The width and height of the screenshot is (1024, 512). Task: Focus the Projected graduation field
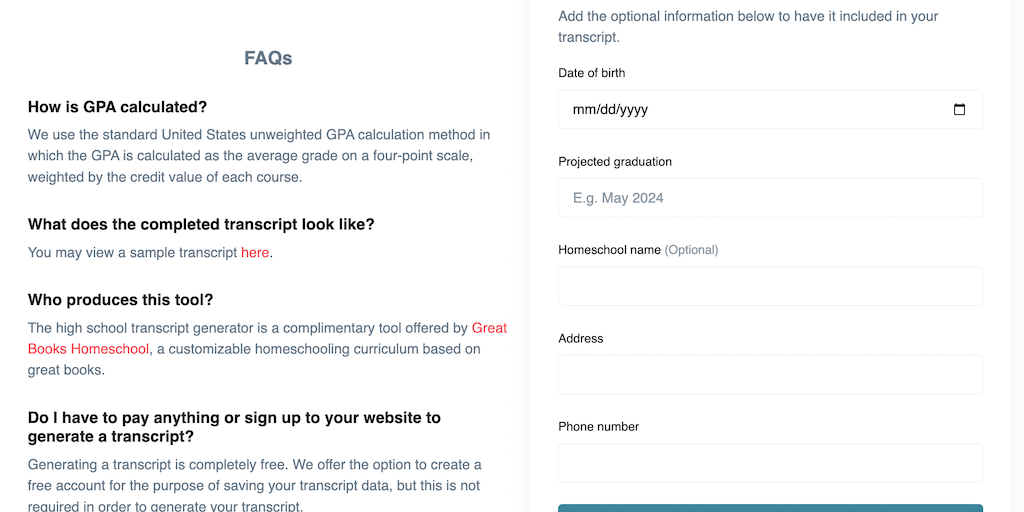pyautogui.click(x=770, y=198)
